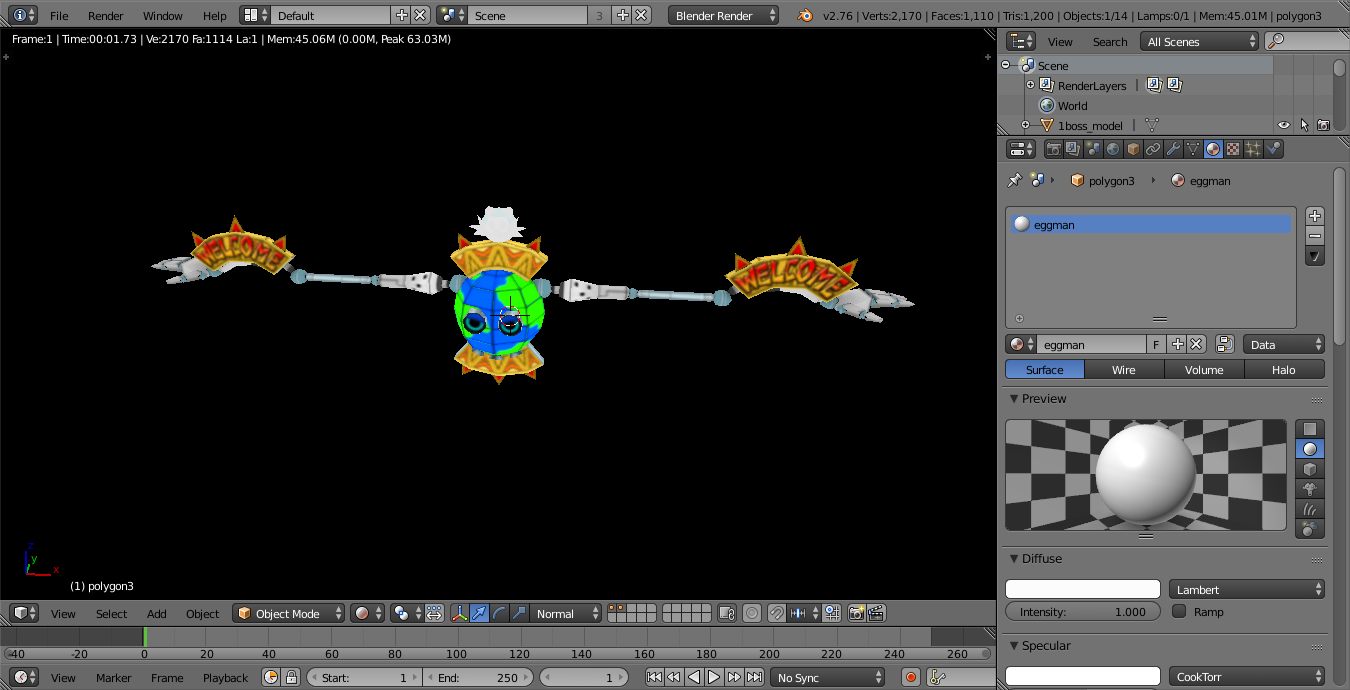Set preview to hair strands shape

pos(1310,509)
